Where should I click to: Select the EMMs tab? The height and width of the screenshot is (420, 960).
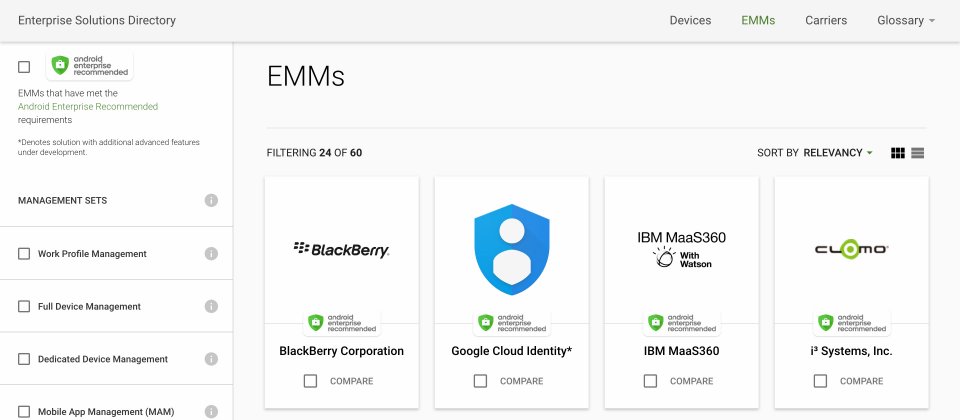(x=758, y=20)
